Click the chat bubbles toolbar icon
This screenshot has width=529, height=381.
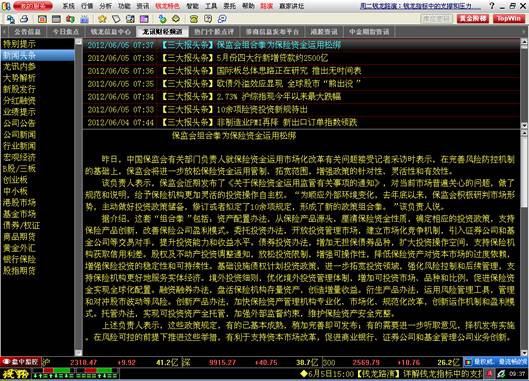click(222, 19)
